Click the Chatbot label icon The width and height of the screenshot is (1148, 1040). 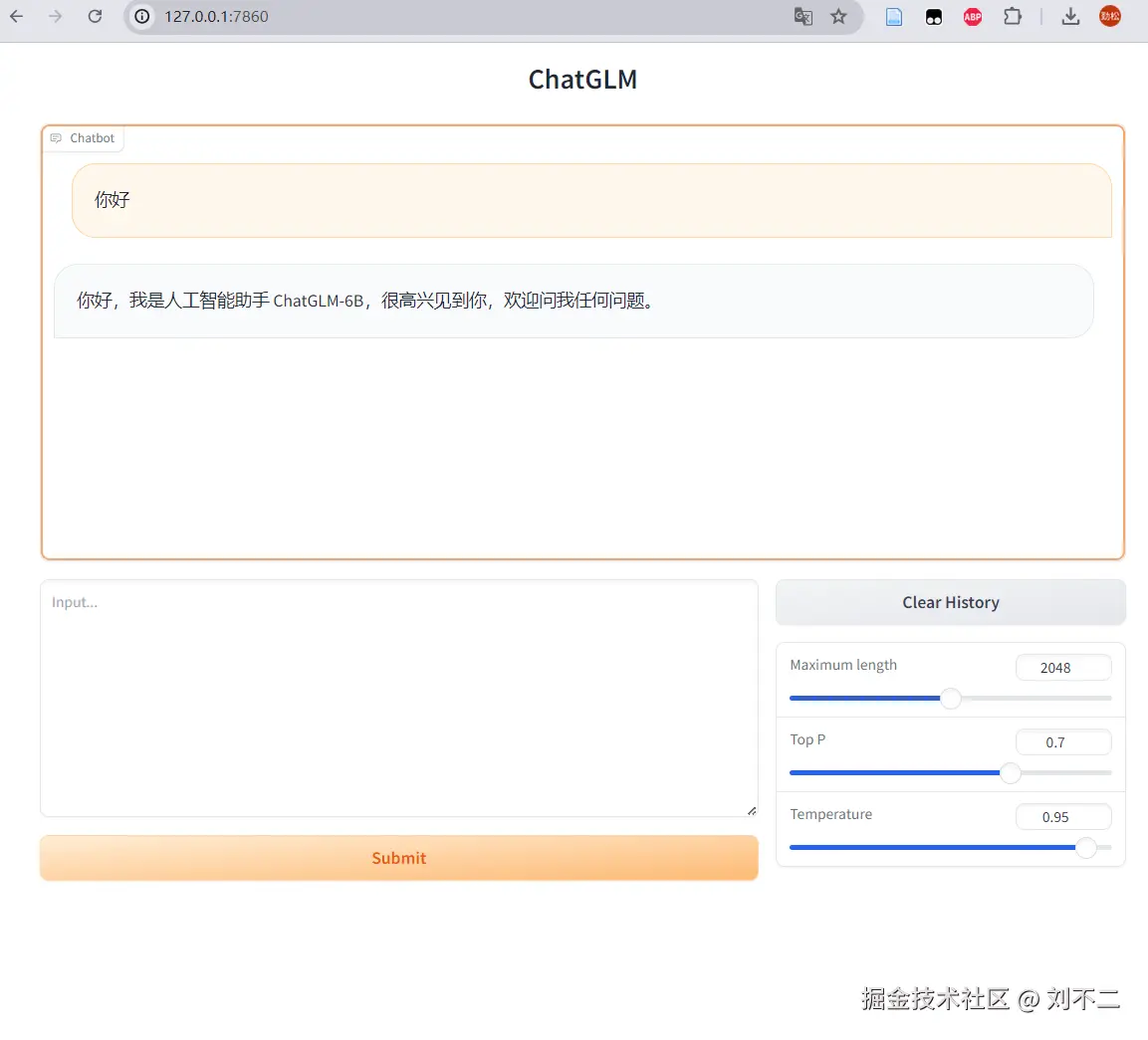point(56,138)
